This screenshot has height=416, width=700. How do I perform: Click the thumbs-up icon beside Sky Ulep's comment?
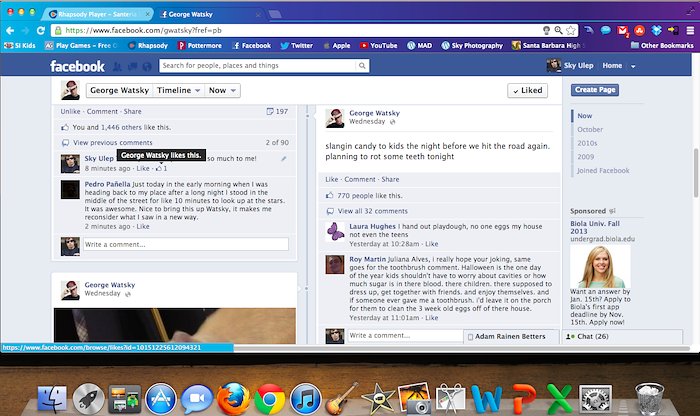pyautogui.click(x=158, y=168)
